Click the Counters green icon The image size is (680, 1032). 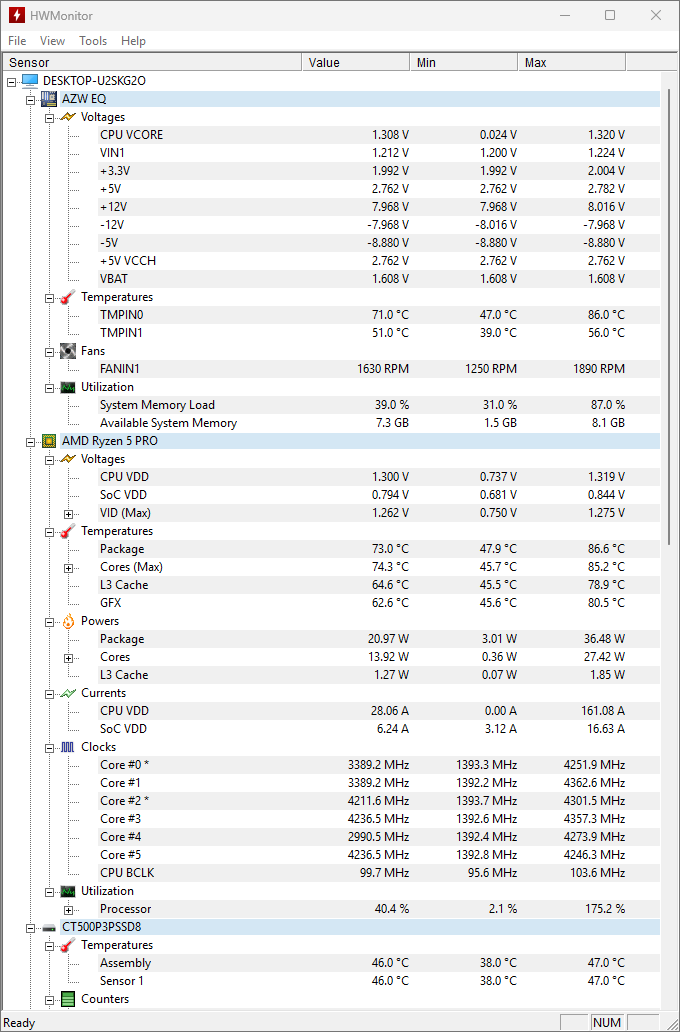pos(68,999)
